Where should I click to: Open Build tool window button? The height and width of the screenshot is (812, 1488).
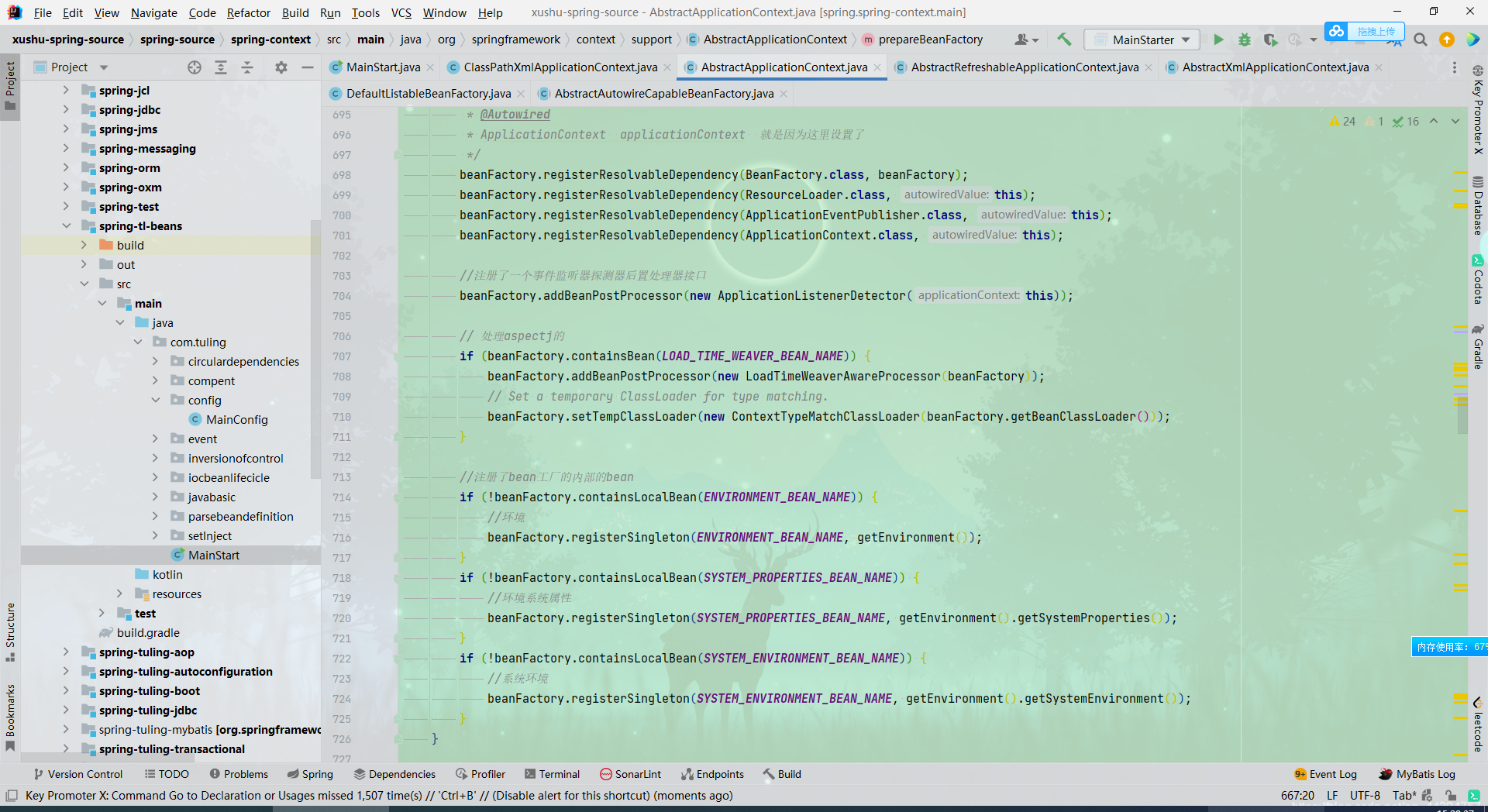782,774
